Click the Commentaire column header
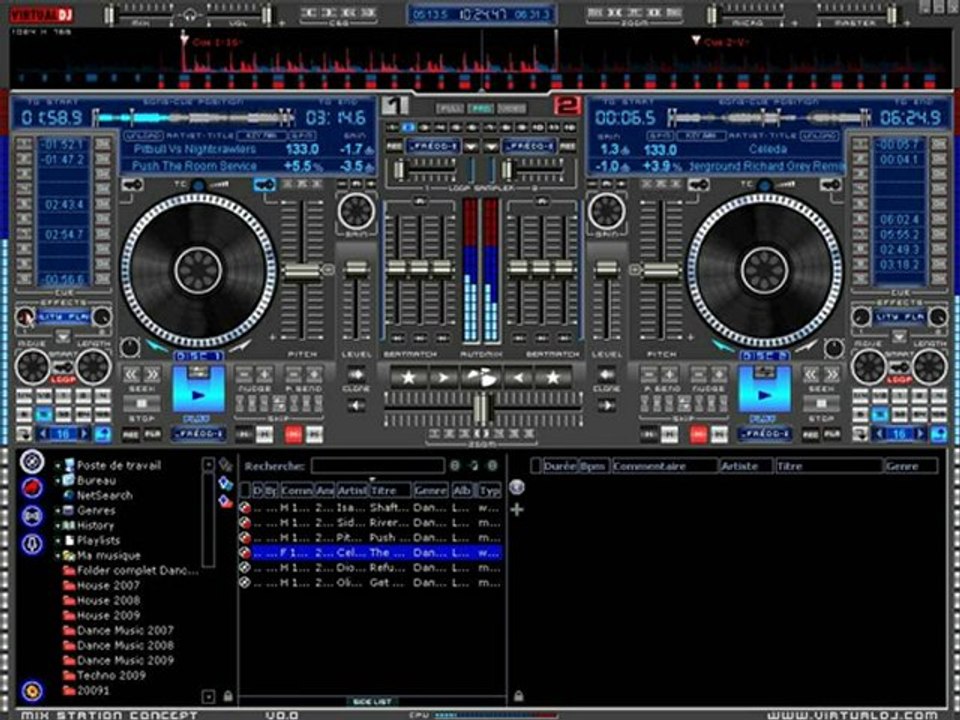 (664, 466)
